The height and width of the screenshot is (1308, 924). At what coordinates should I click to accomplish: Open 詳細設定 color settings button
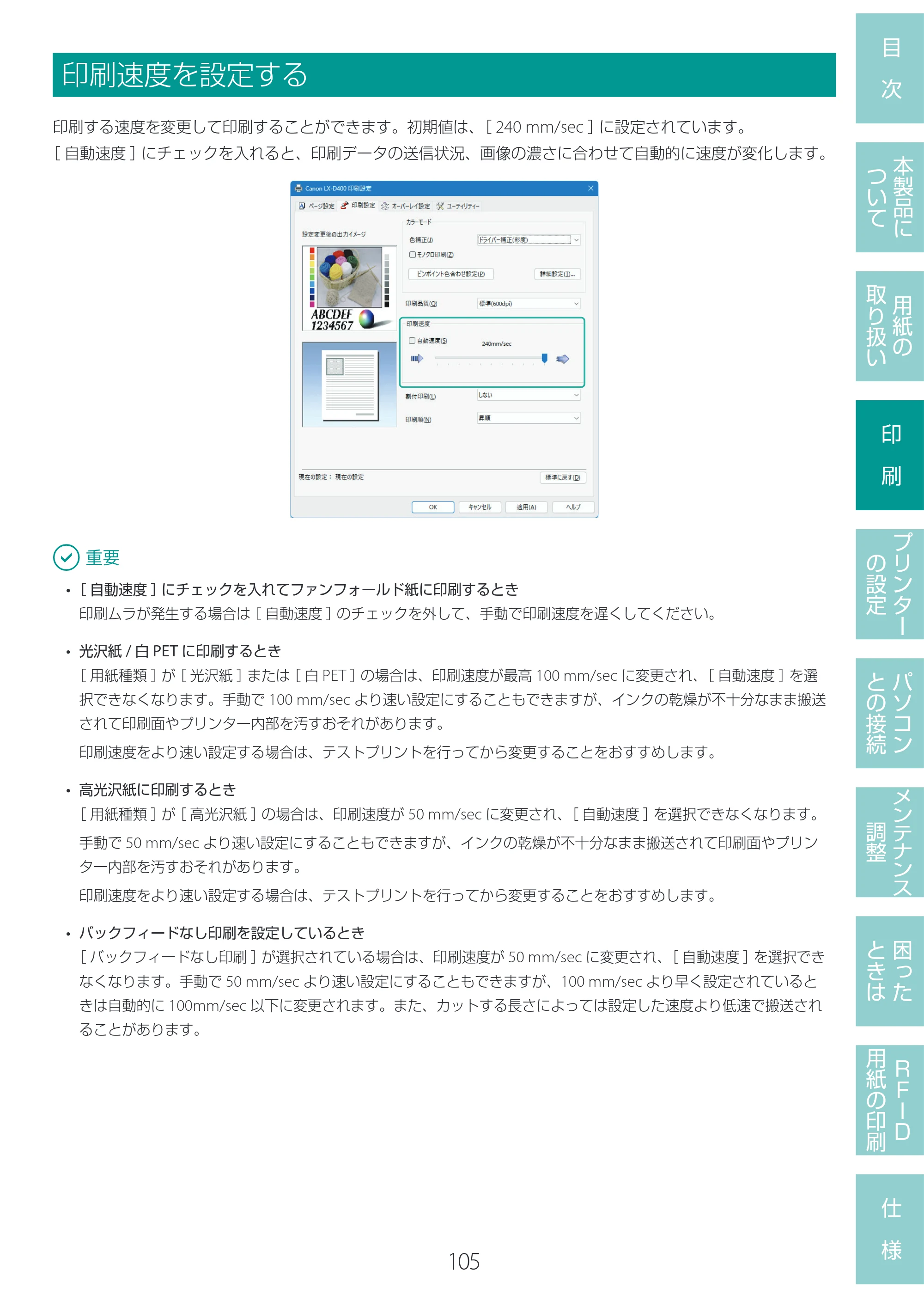[557, 274]
